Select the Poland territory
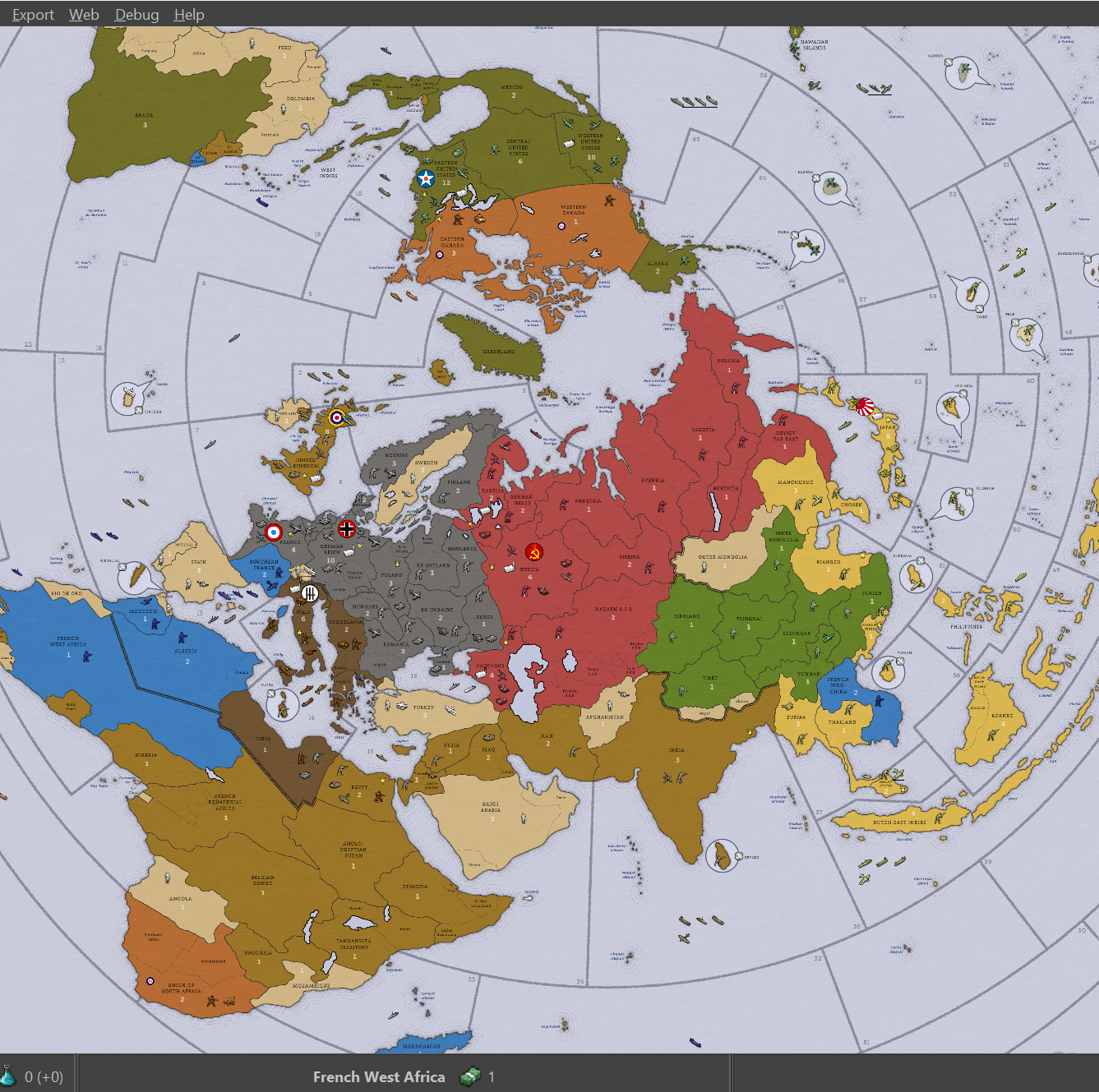 coord(391,575)
